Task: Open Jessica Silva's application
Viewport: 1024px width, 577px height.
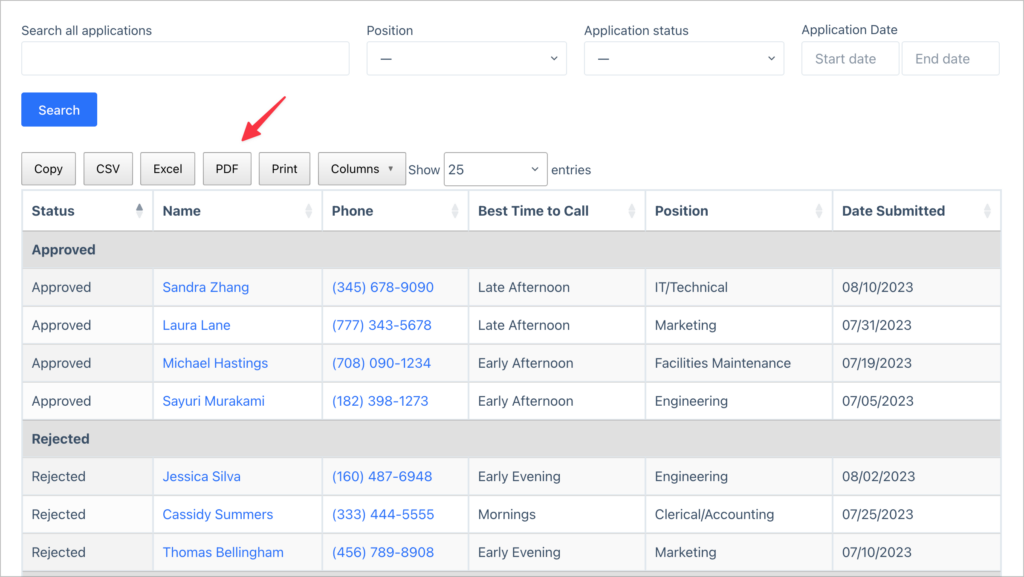Action: [x=202, y=476]
